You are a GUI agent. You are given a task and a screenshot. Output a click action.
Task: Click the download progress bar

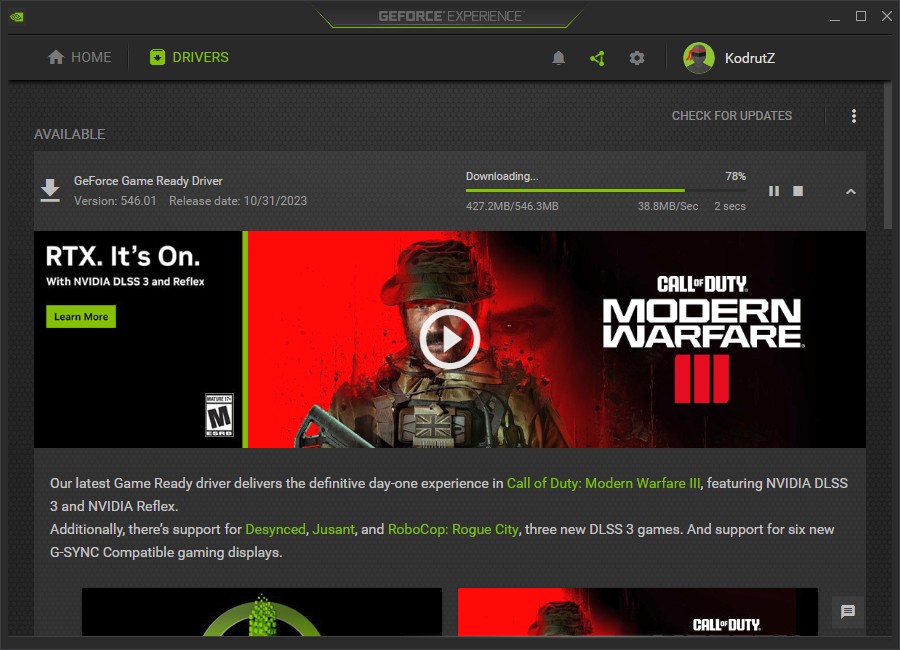[x=606, y=190]
